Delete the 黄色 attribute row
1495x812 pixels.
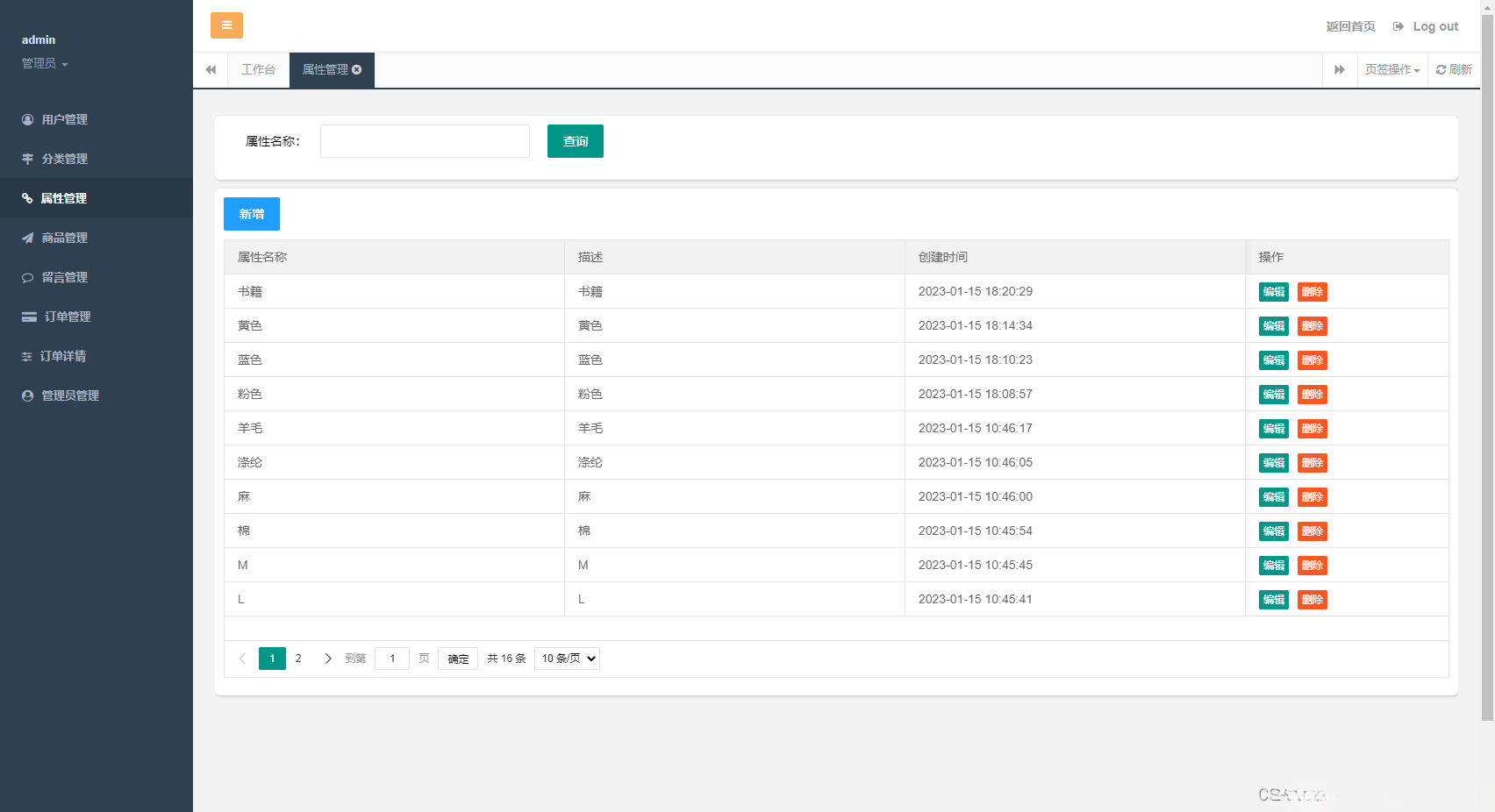(1313, 326)
